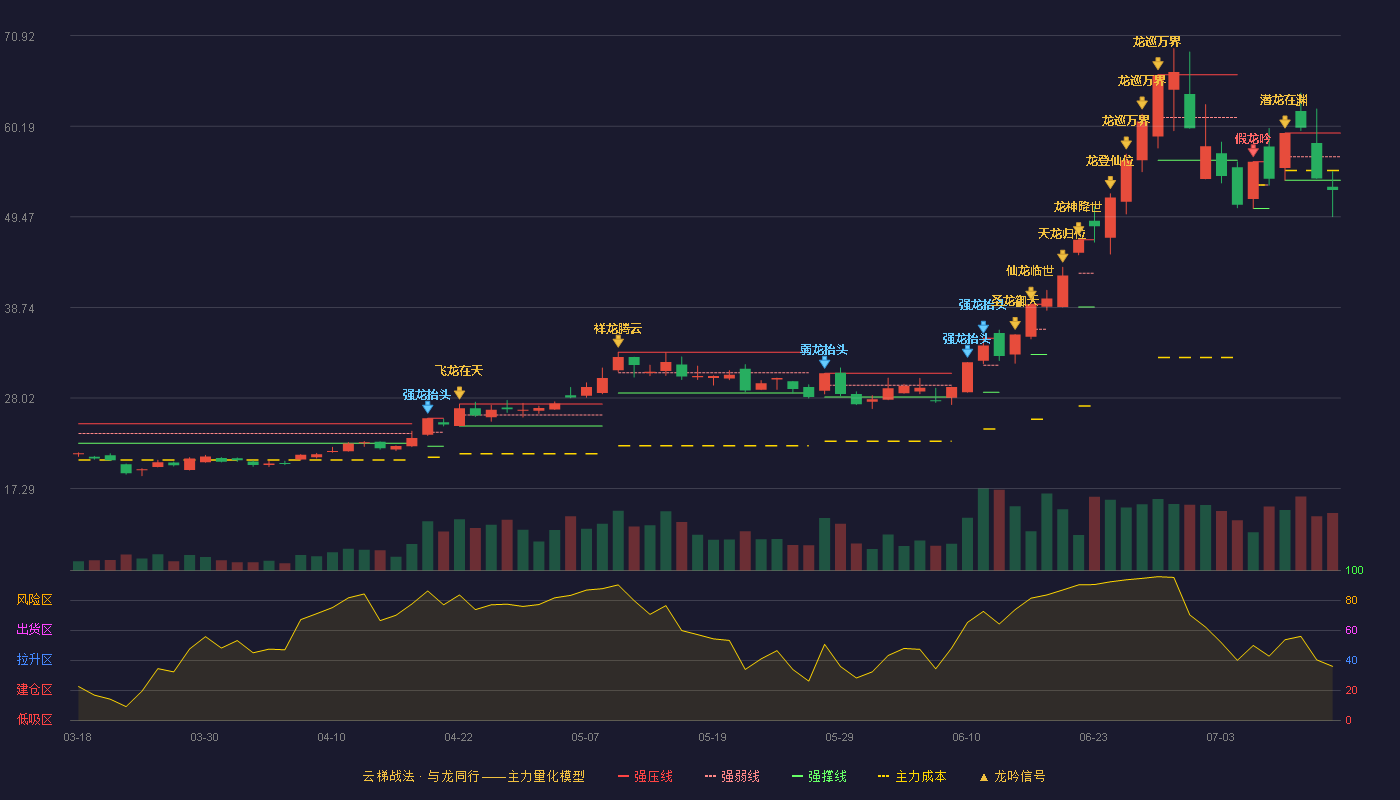Click the yellow arrow under 仙龙临世
Screen dimensions: 1400x800
pyautogui.click(x=1031, y=293)
